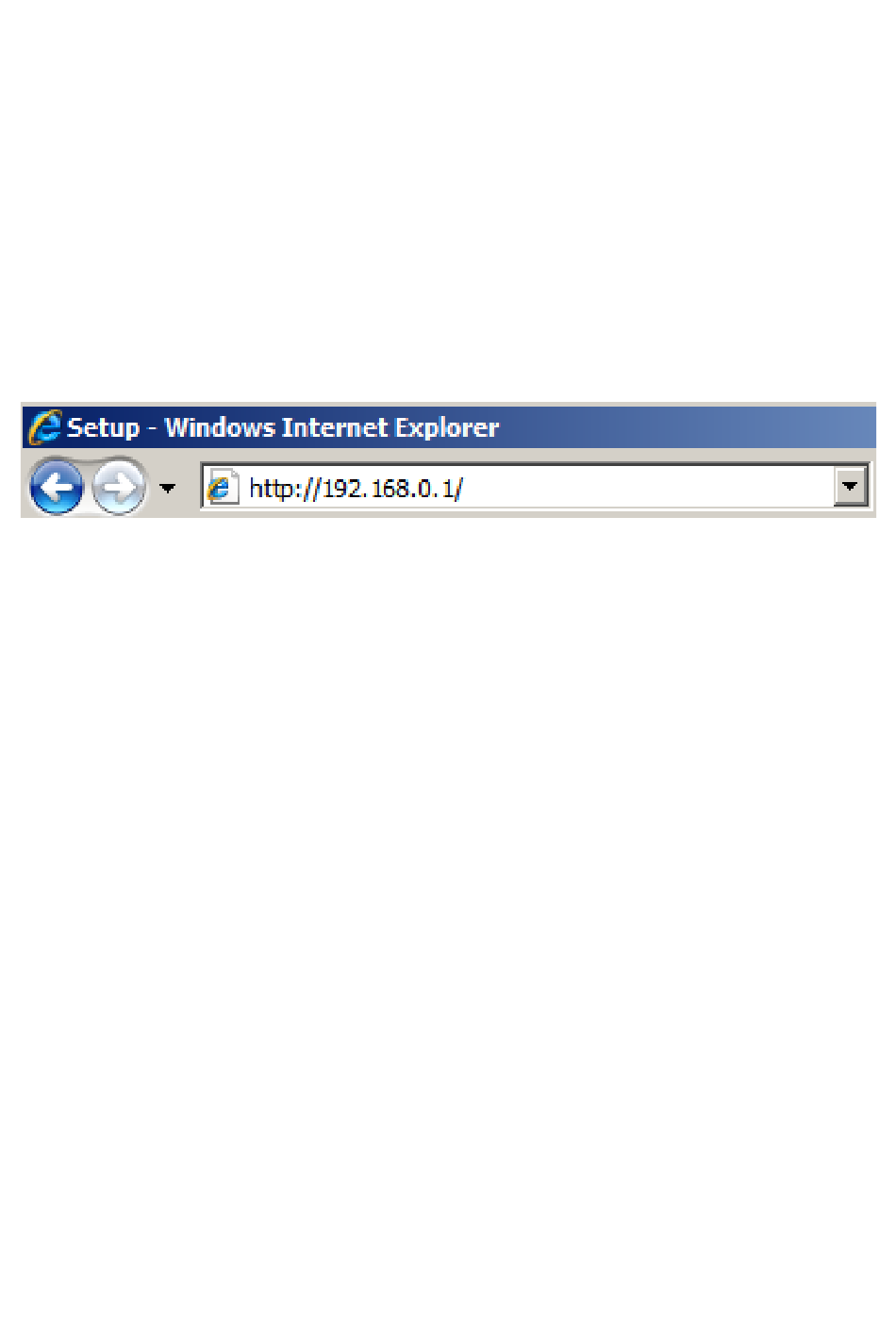Select the title bar text Setup
The image size is (896, 1333).
point(104,428)
